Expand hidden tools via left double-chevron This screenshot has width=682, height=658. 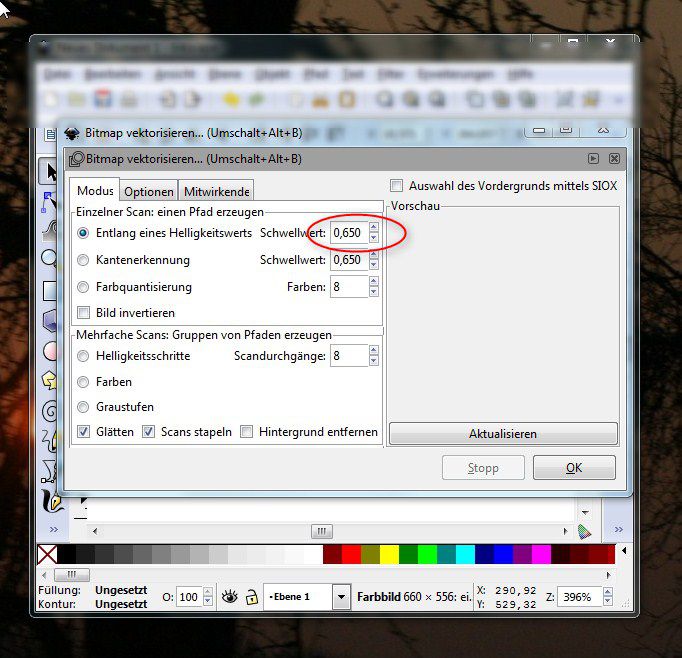point(53,529)
